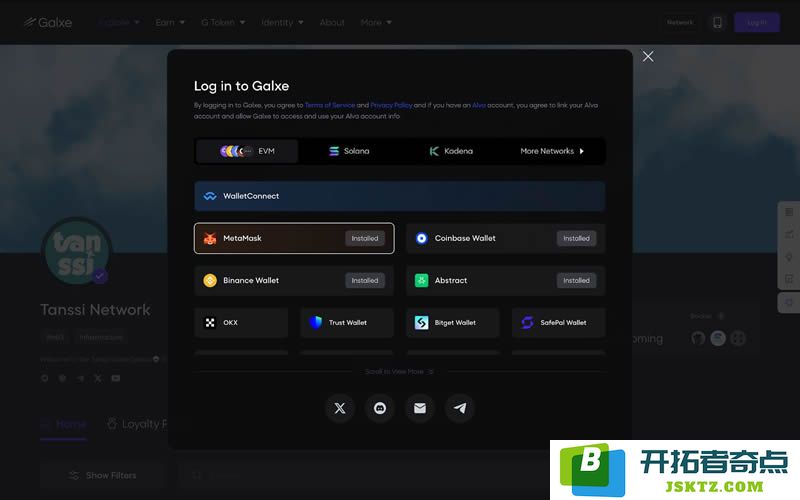Select SafePal Wallet
800x500 pixels.
coord(558,322)
